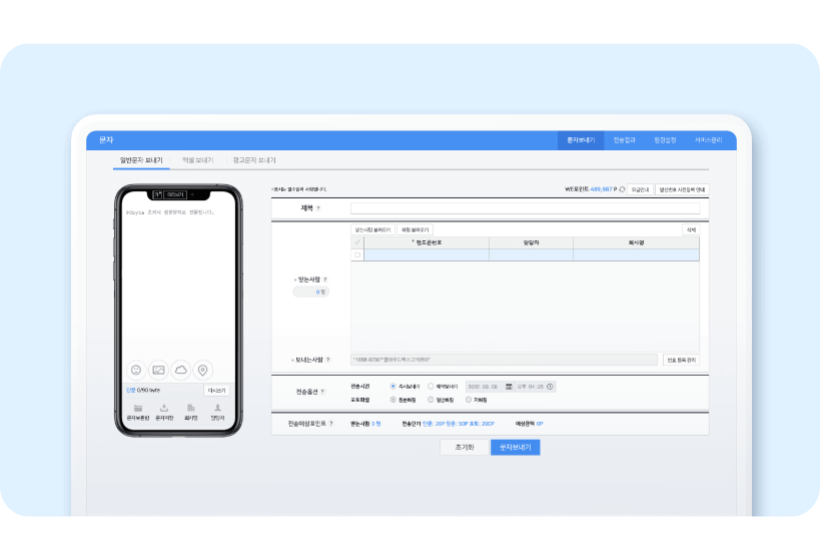Click the blue 문자보내기 send button

(x=515, y=447)
